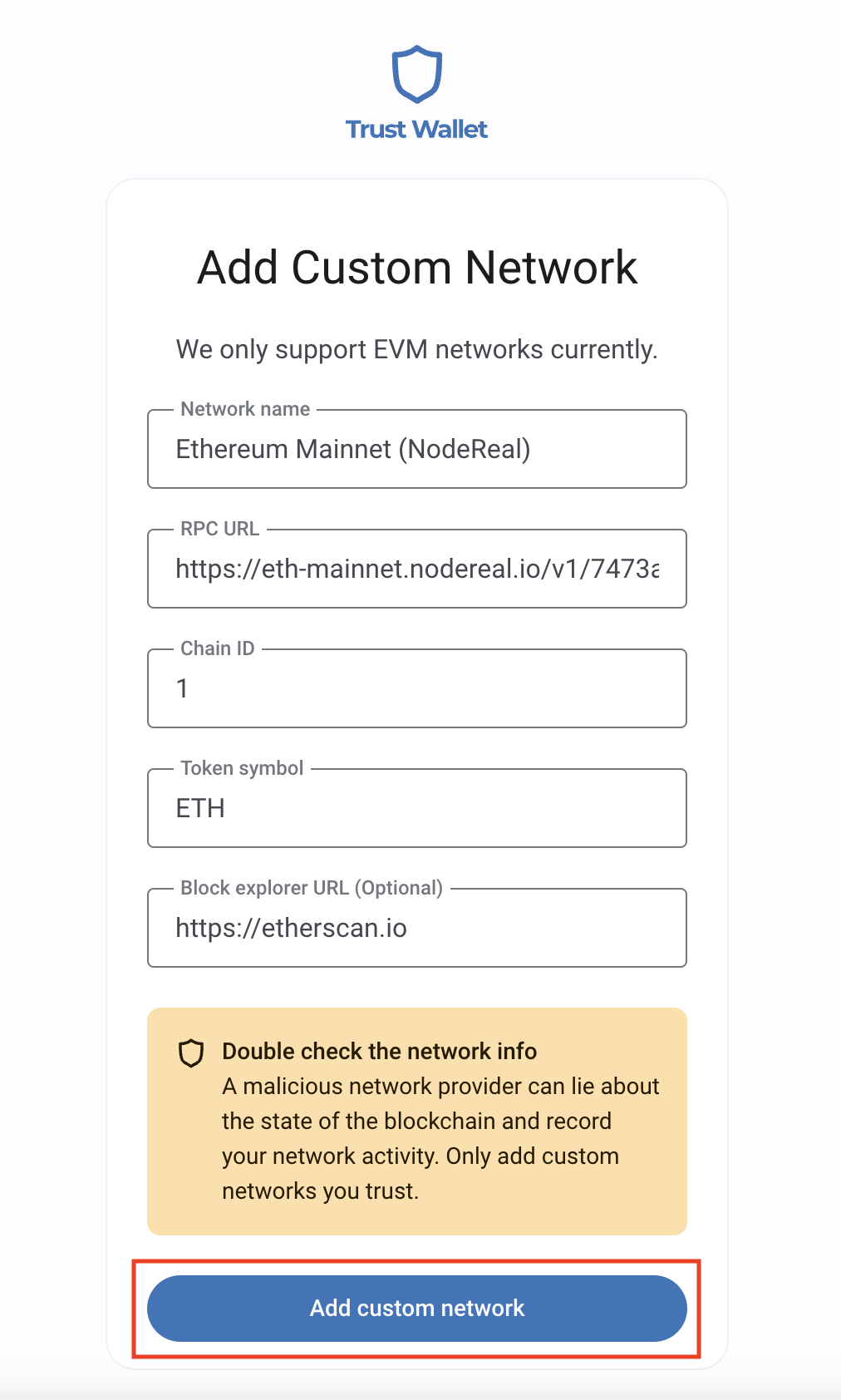Select the Chain ID input box
Viewport: 841px width, 1400px height.
coord(416,689)
